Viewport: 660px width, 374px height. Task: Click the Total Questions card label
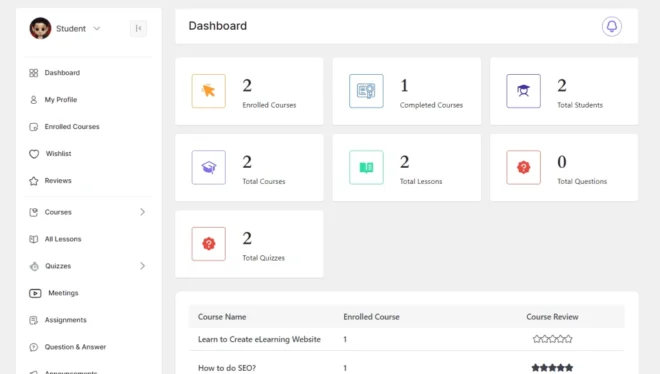click(x=582, y=181)
